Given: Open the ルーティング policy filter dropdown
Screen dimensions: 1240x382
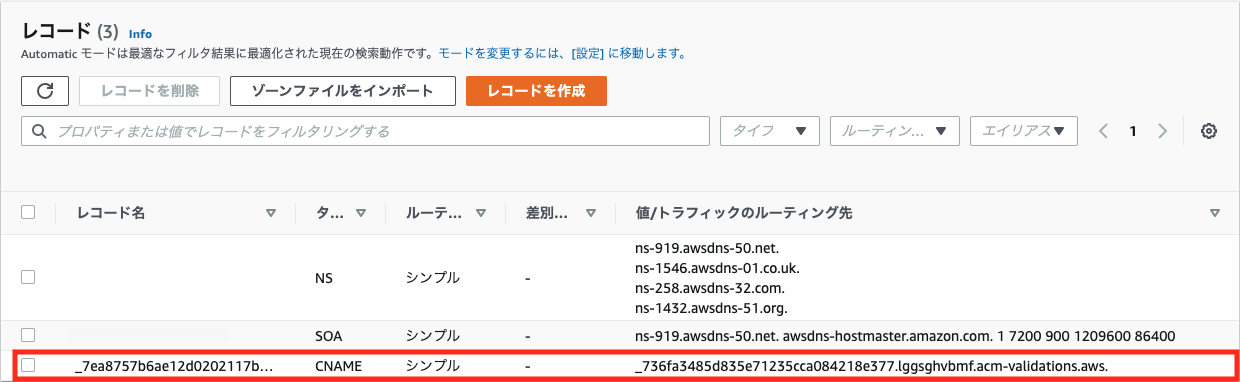Looking at the screenshot, I should tap(895, 131).
